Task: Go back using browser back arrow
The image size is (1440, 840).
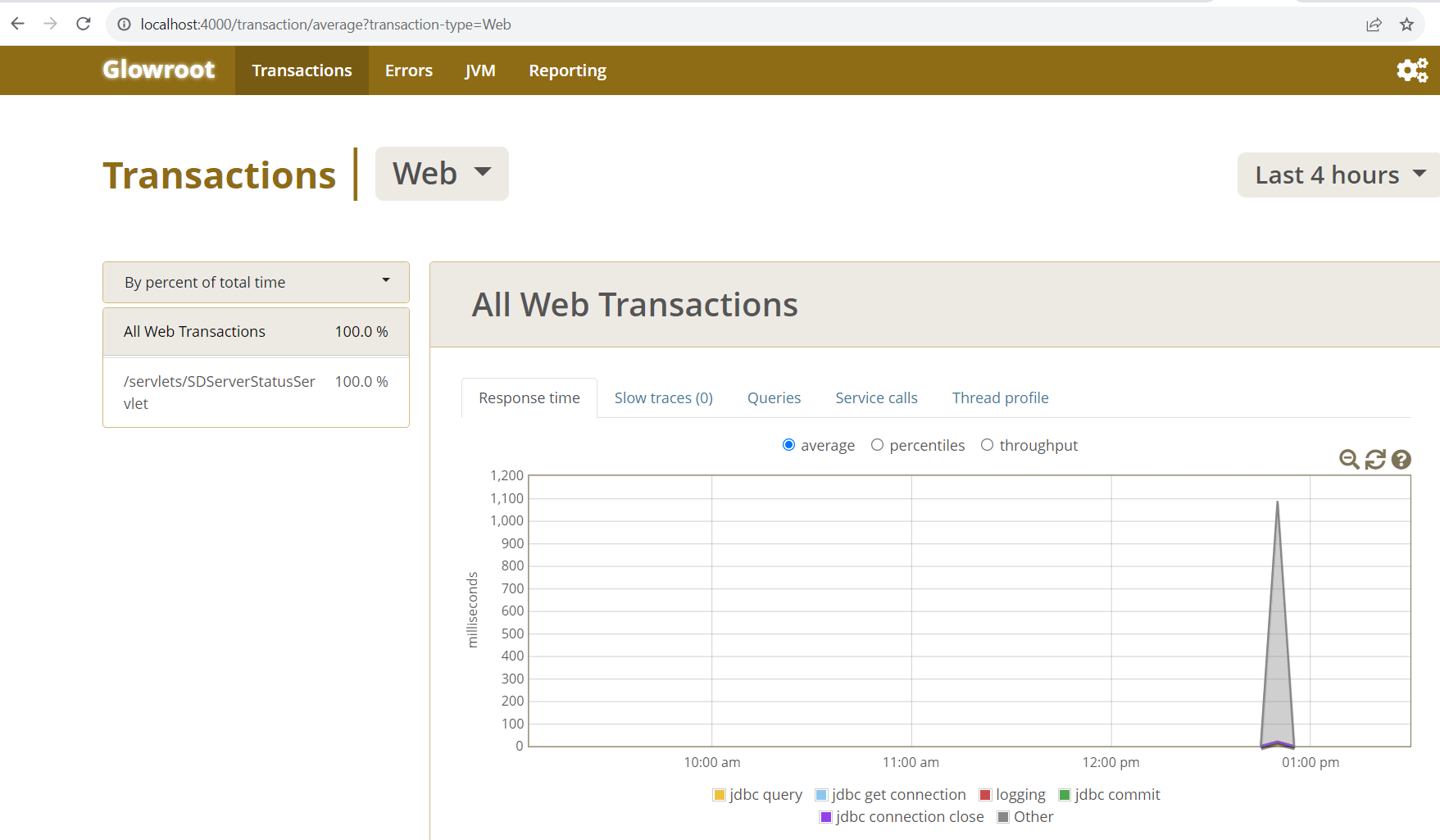Action: 18,25
